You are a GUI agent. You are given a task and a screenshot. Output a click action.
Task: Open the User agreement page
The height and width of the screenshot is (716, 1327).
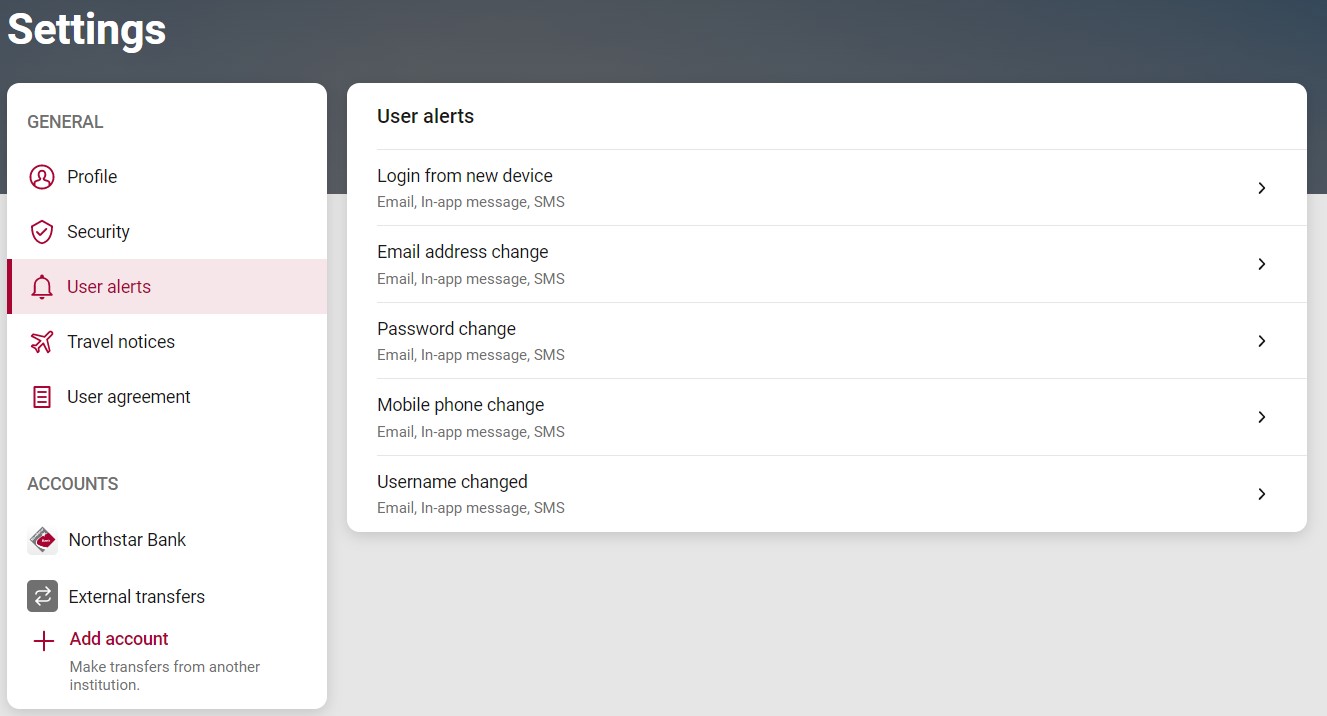(128, 397)
